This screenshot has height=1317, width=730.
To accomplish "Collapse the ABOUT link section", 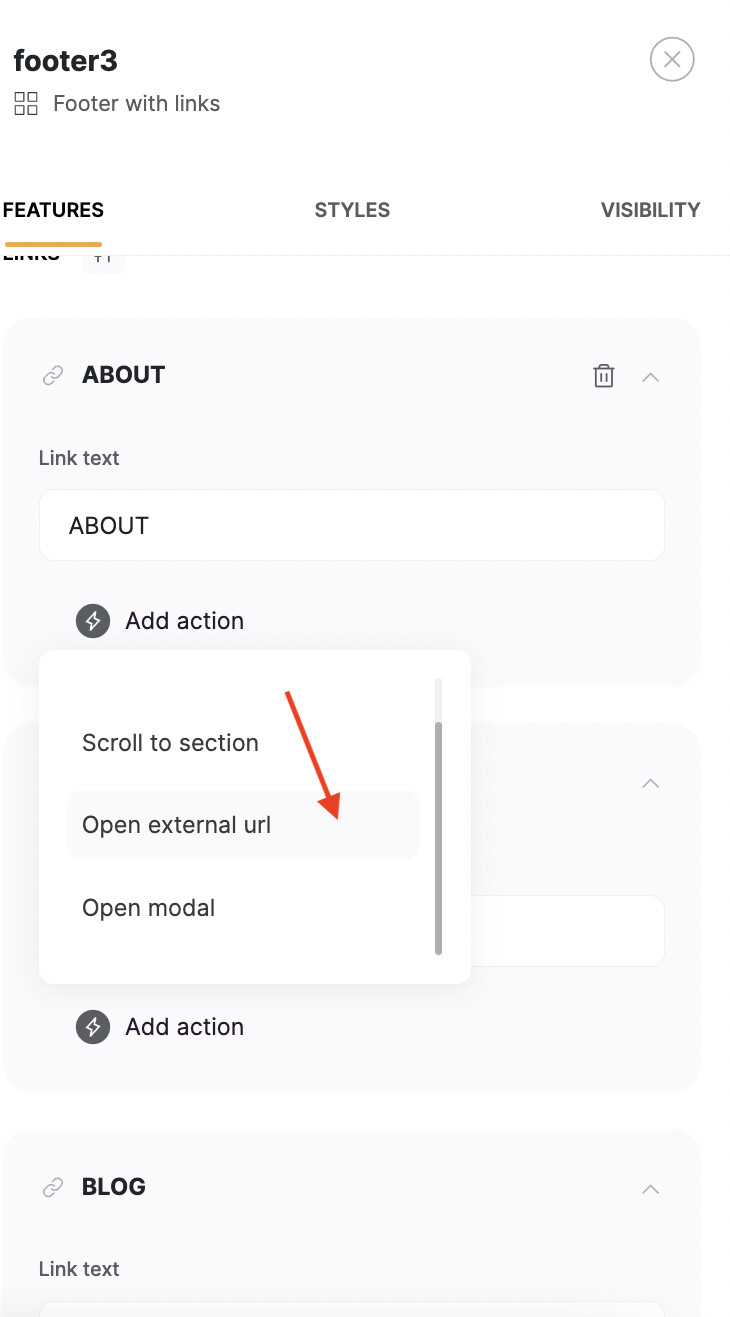I will click(651, 377).
